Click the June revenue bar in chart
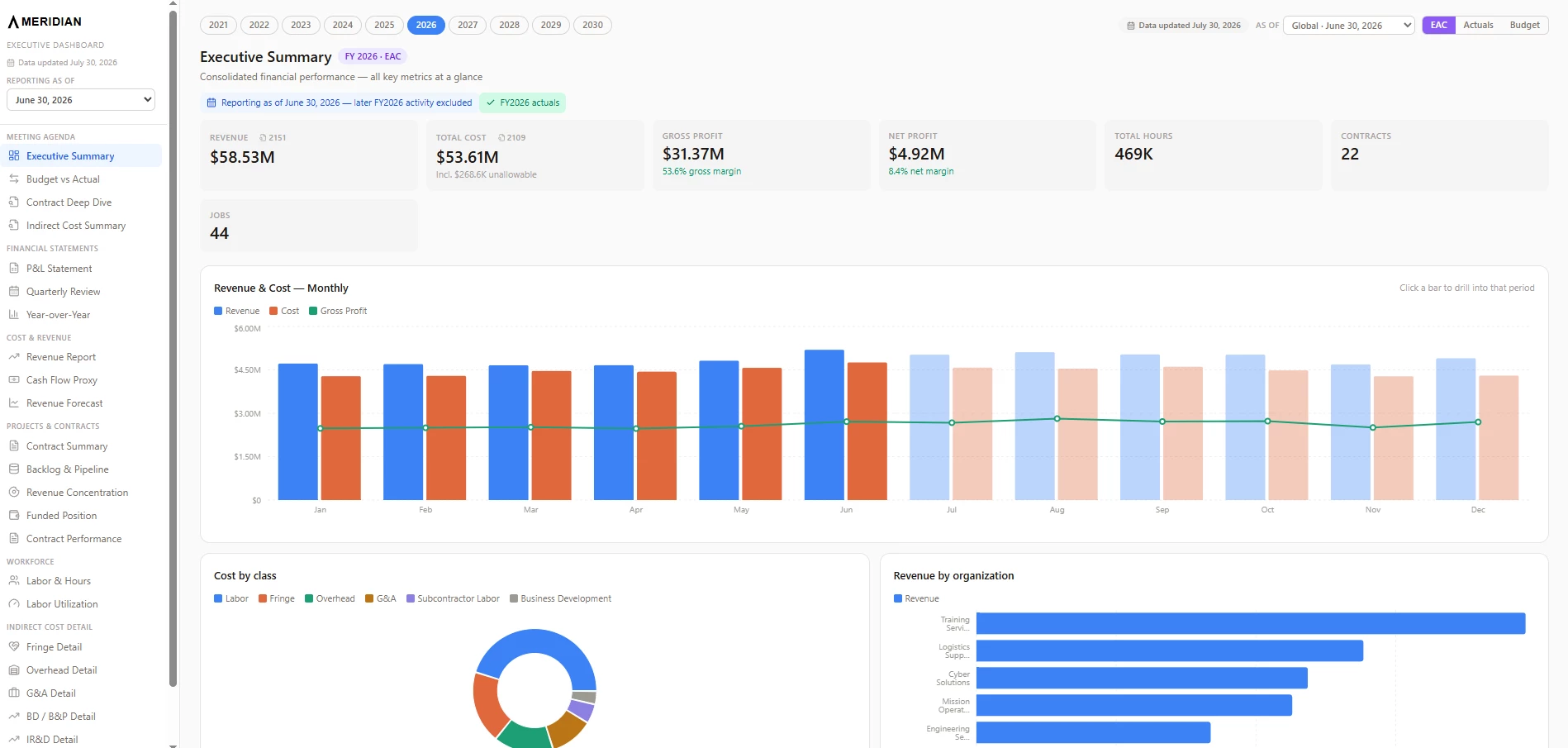The width and height of the screenshot is (1568, 748). (x=824, y=425)
